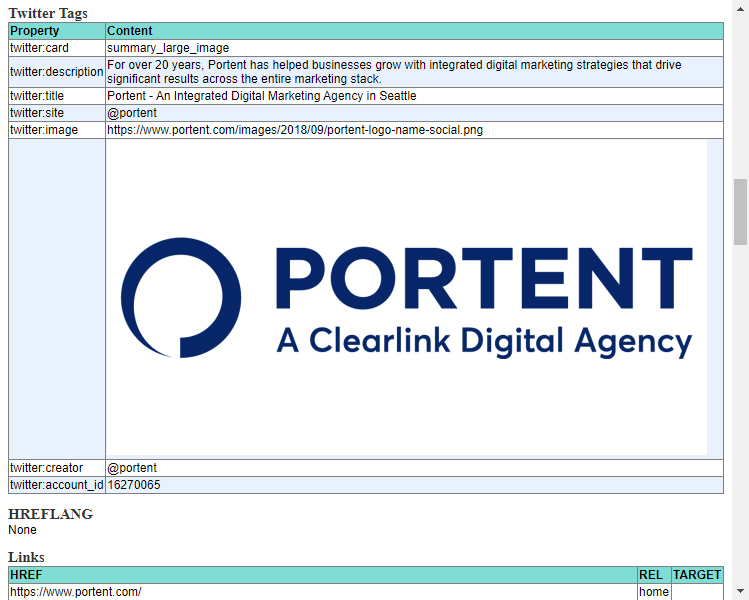Click the twitter:account_id property cell
This screenshot has height=600, width=749.
(x=57, y=485)
